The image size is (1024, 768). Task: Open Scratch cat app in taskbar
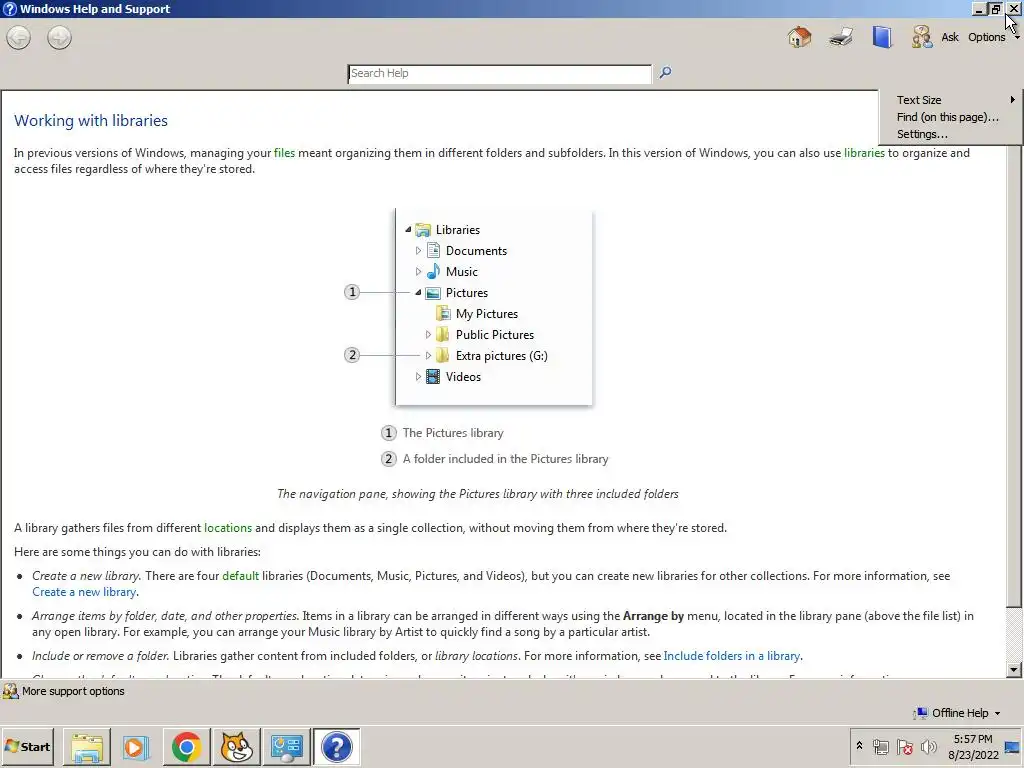point(236,746)
